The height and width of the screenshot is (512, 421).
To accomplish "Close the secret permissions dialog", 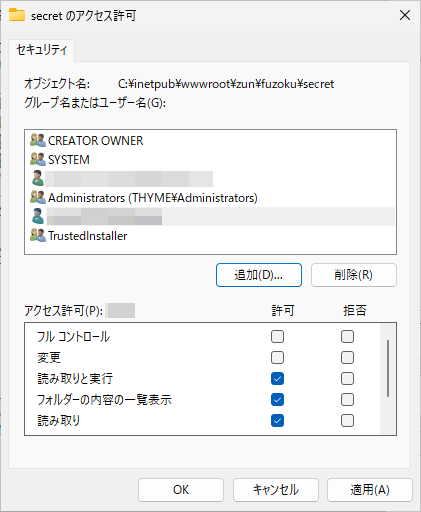I will (405, 15).
